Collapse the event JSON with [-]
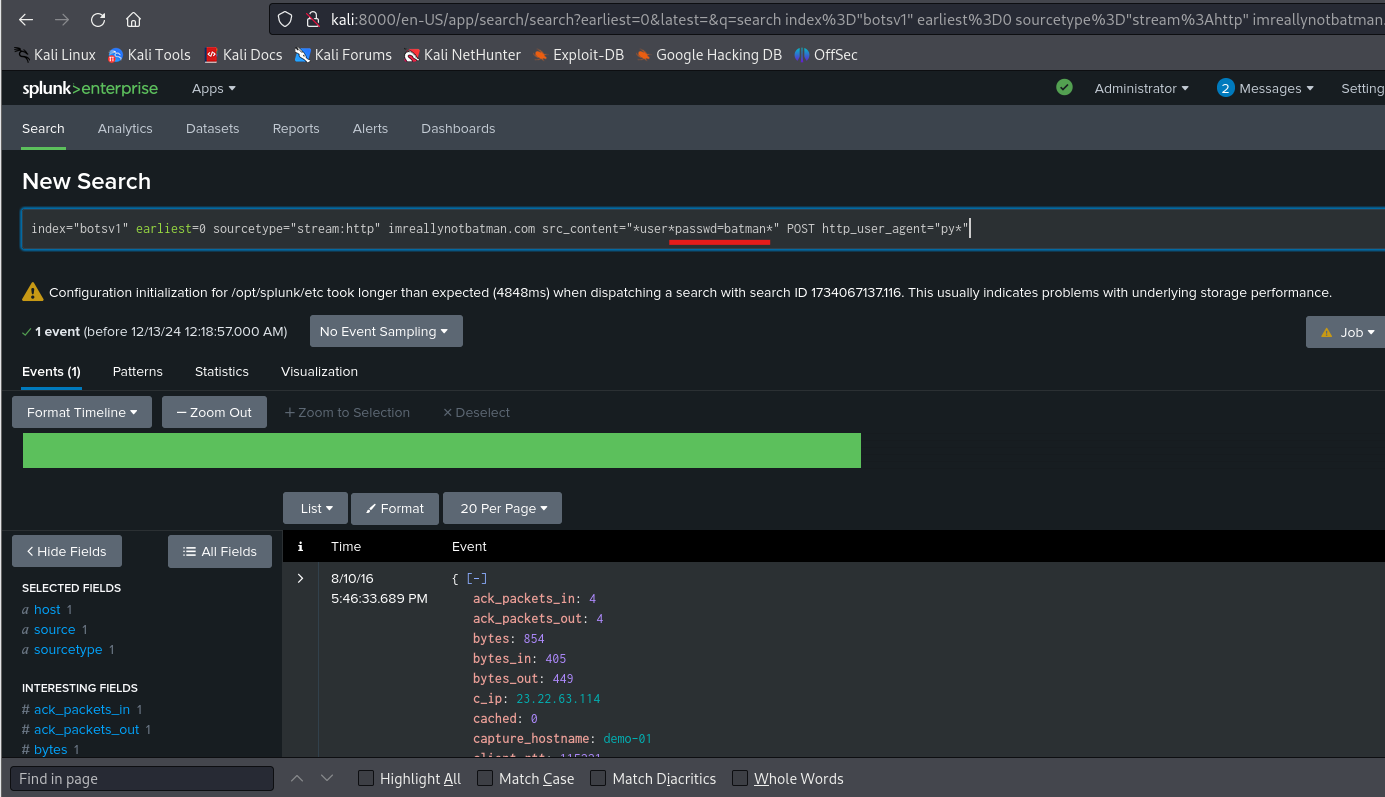 [476, 578]
